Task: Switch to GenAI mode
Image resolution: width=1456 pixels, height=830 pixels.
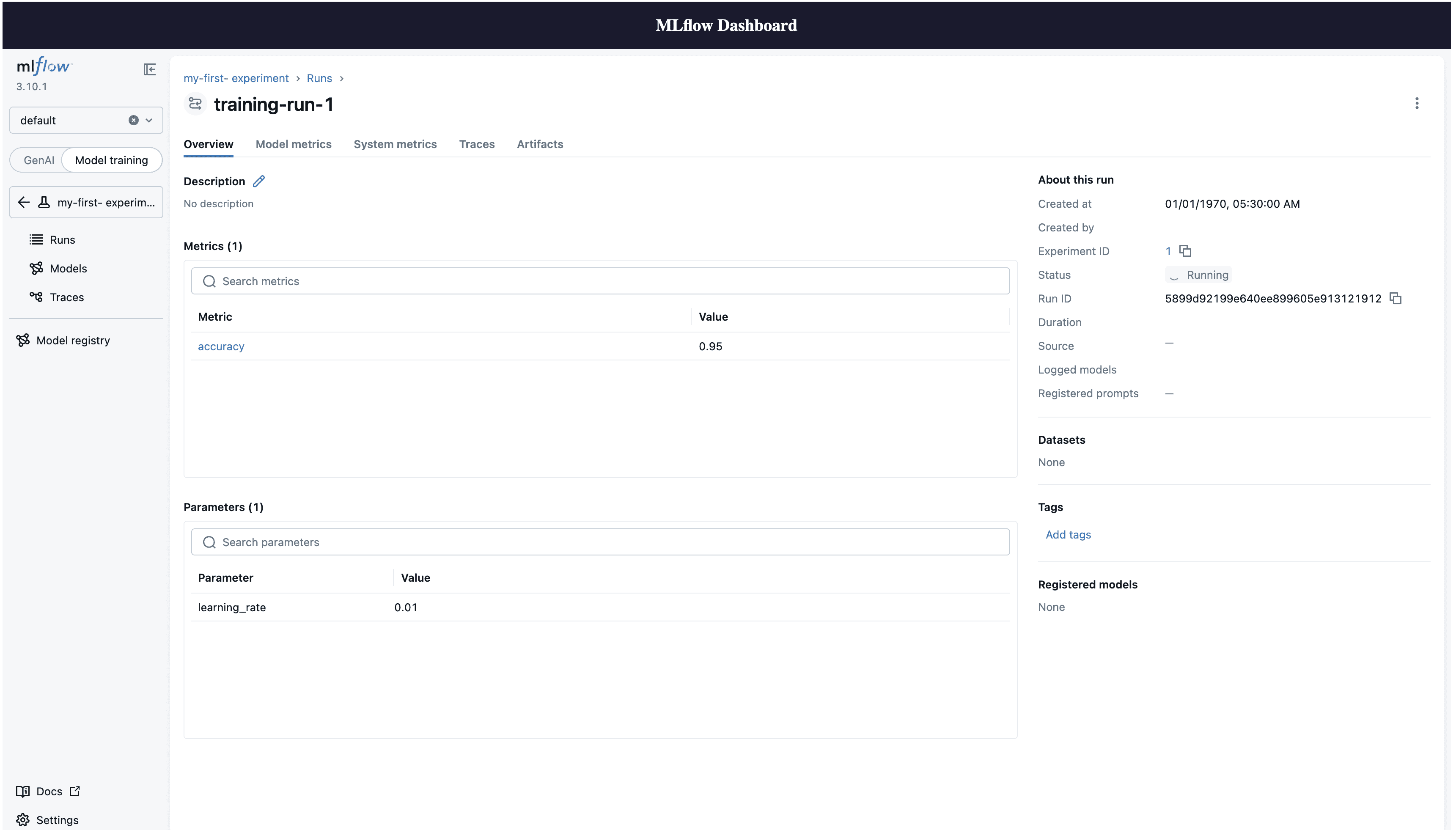Action: [39, 160]
